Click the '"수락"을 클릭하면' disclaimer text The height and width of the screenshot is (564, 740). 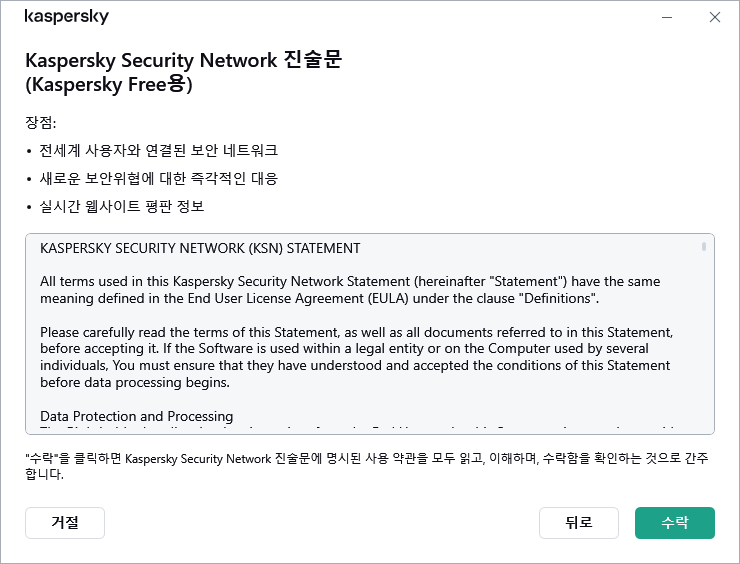(x=366, y=466)
